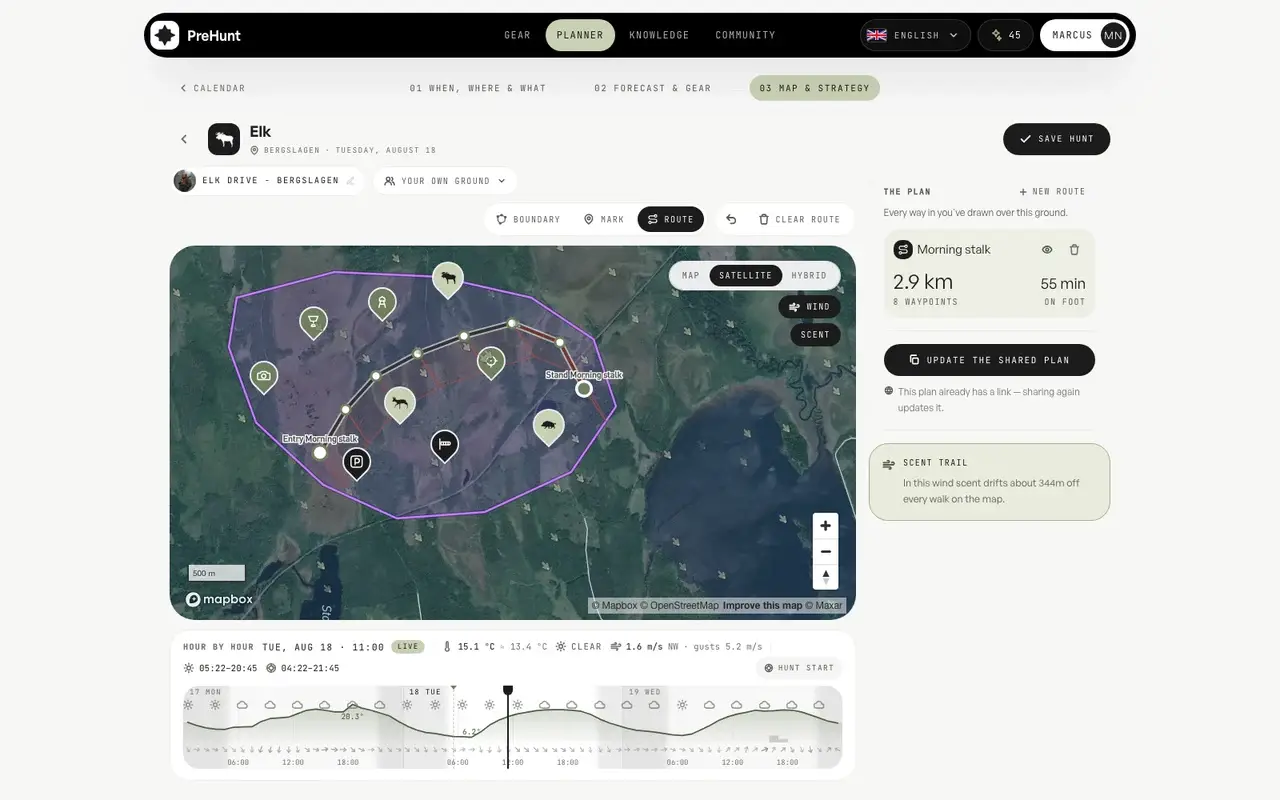Switch basemap to Satellite view
The width and height of the screenshot is (1280, 800).
746,276
